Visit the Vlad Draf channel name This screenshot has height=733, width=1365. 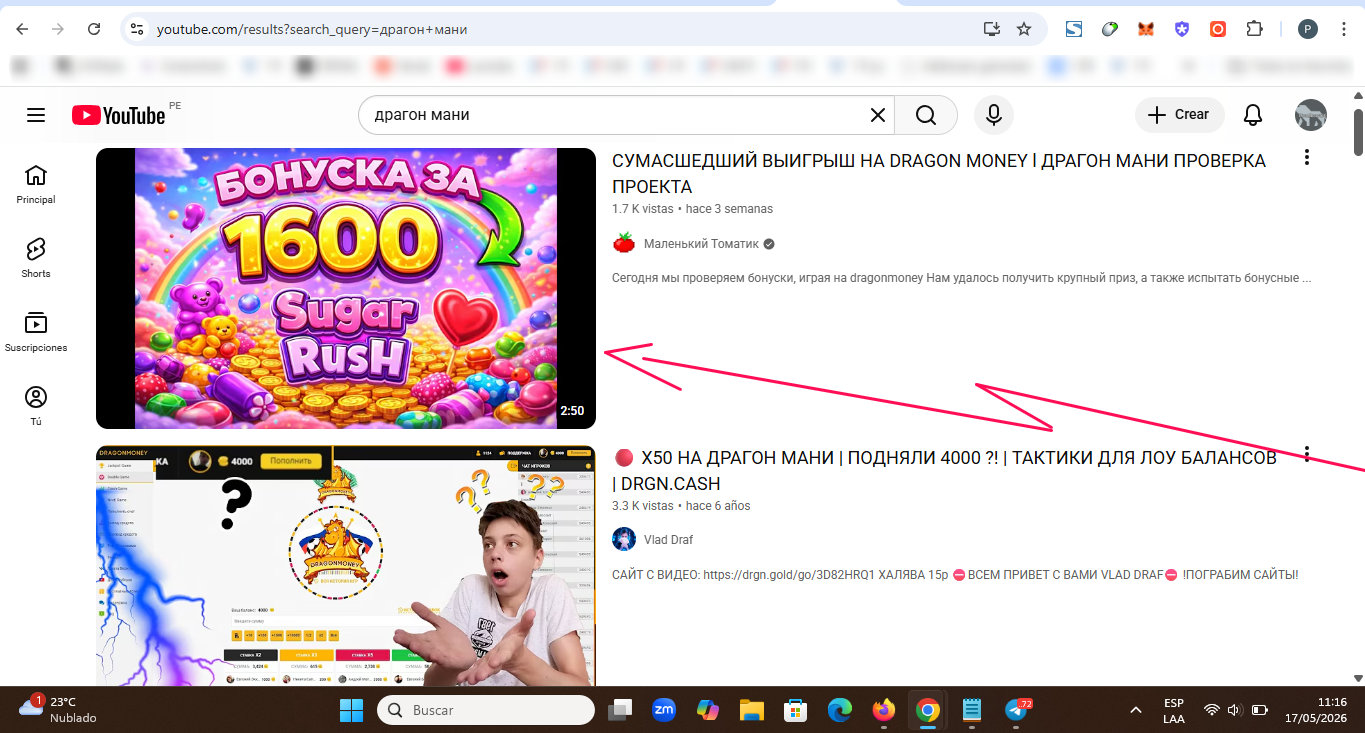click(x=668, y=539)
